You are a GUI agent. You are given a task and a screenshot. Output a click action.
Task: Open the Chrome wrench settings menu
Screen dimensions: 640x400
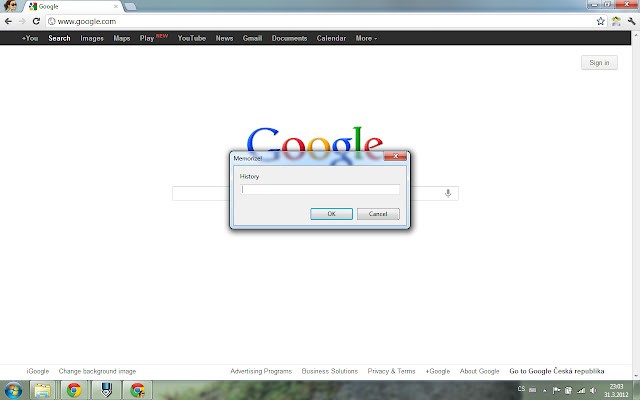[x=630, y=21]
